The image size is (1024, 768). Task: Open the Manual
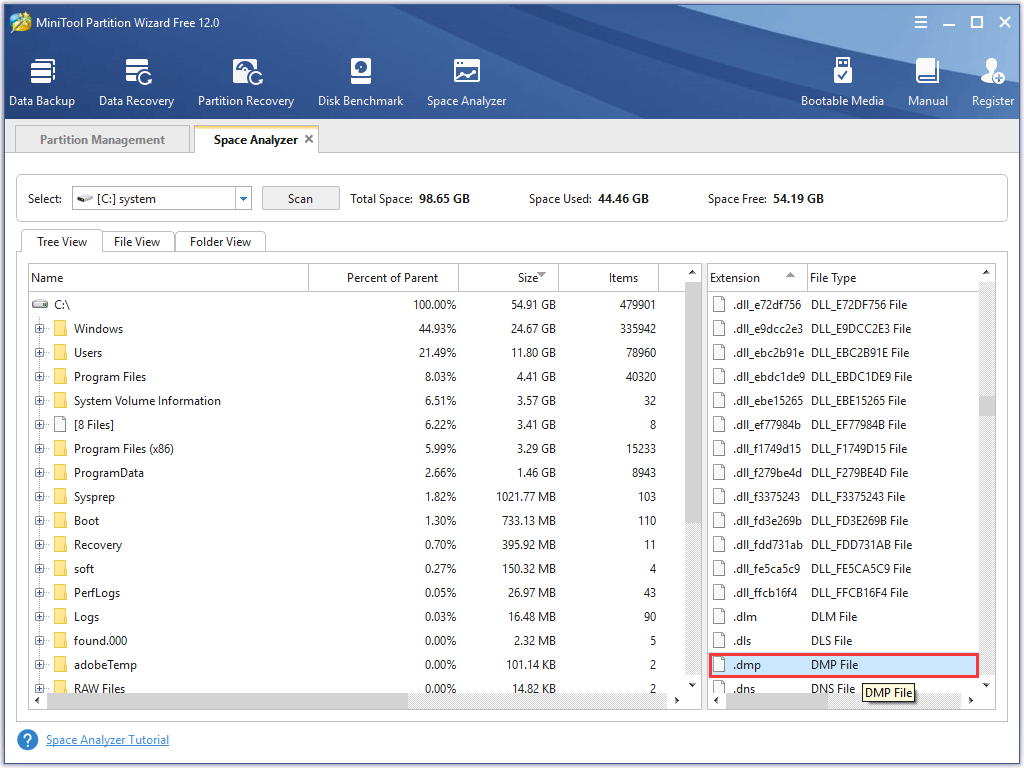pos(928,82)
